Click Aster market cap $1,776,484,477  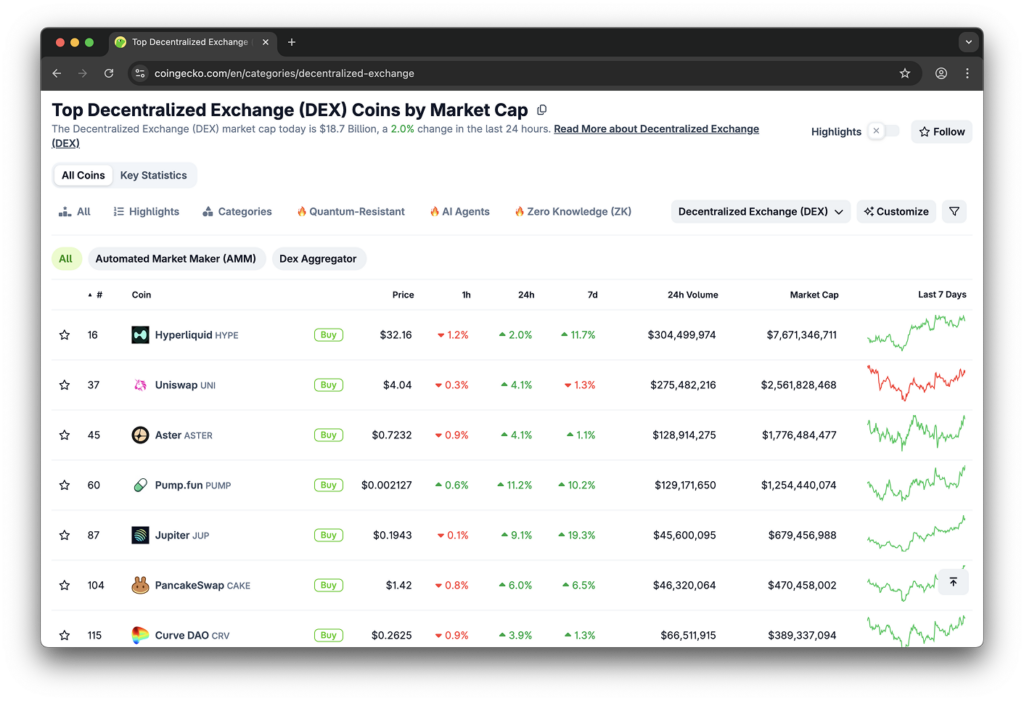(799, 435)
